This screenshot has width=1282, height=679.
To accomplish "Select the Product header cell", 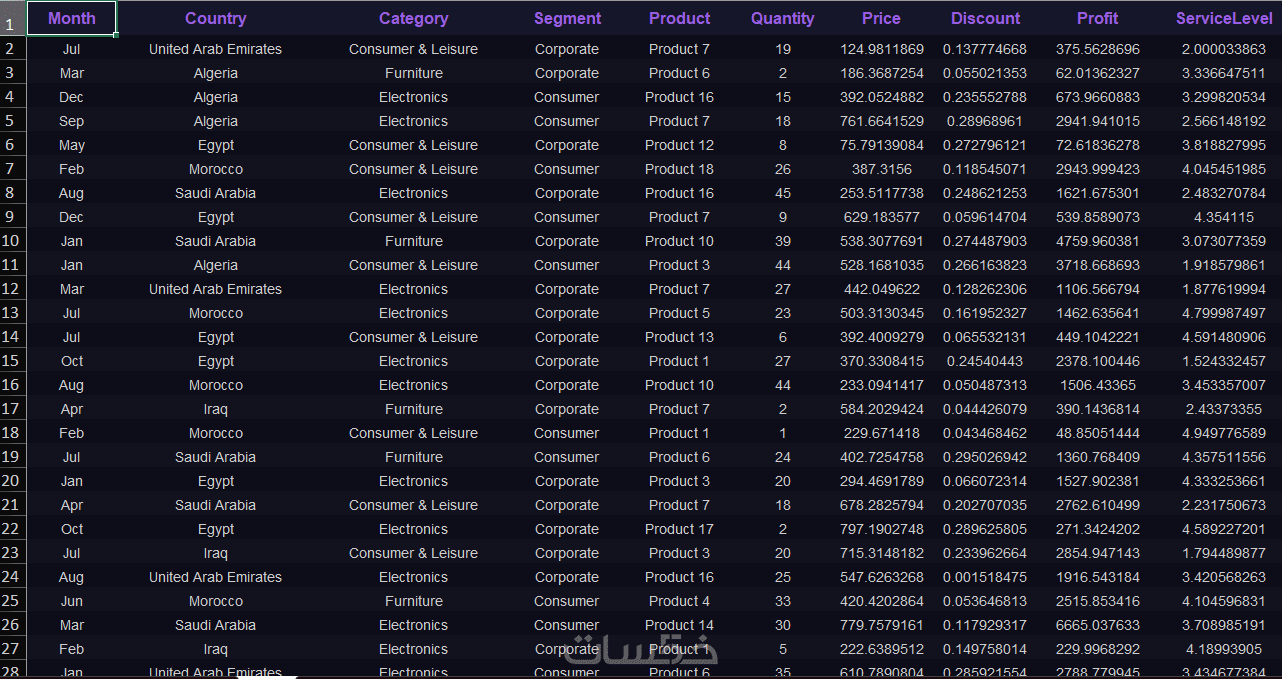I will [x=679, y=18].
